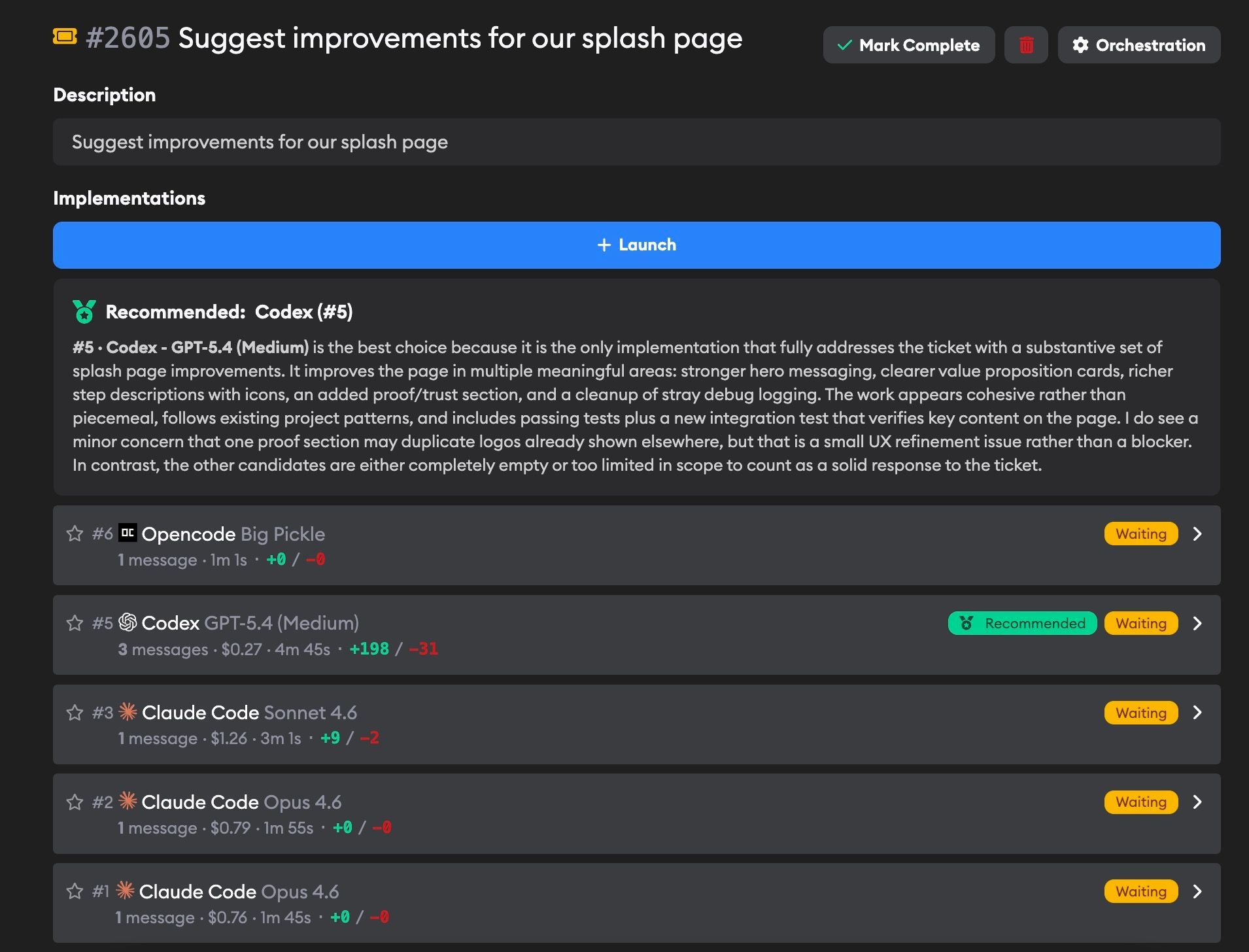The image size is (1249, 952).
Task: Expand the #1 Claude Code Opus row chevron
Action: 1197,891
